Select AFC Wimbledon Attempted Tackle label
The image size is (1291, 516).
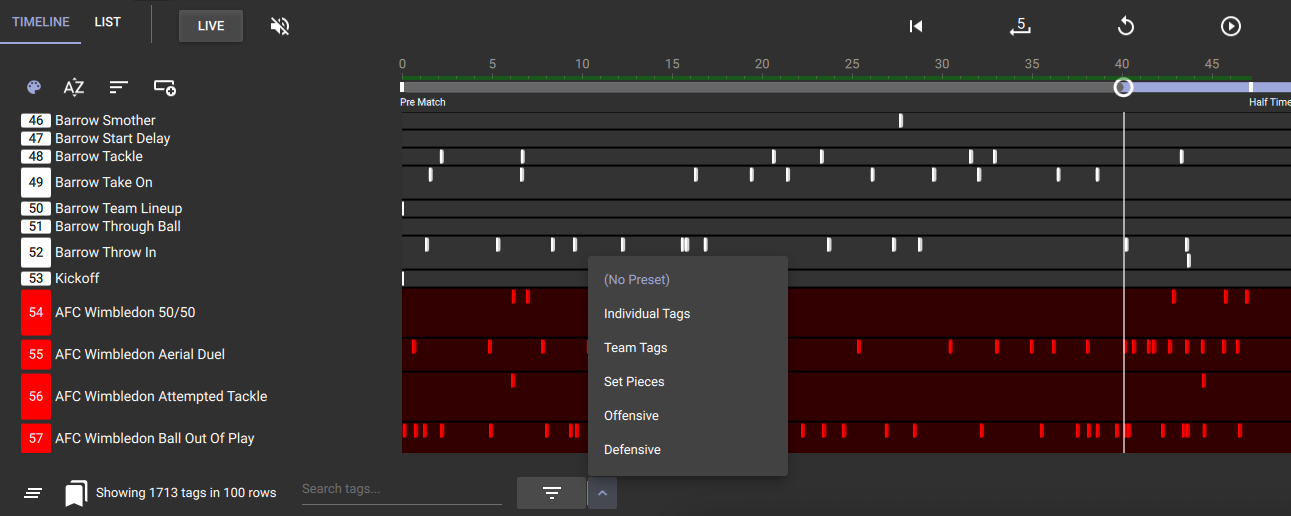(x=161, y=396)
